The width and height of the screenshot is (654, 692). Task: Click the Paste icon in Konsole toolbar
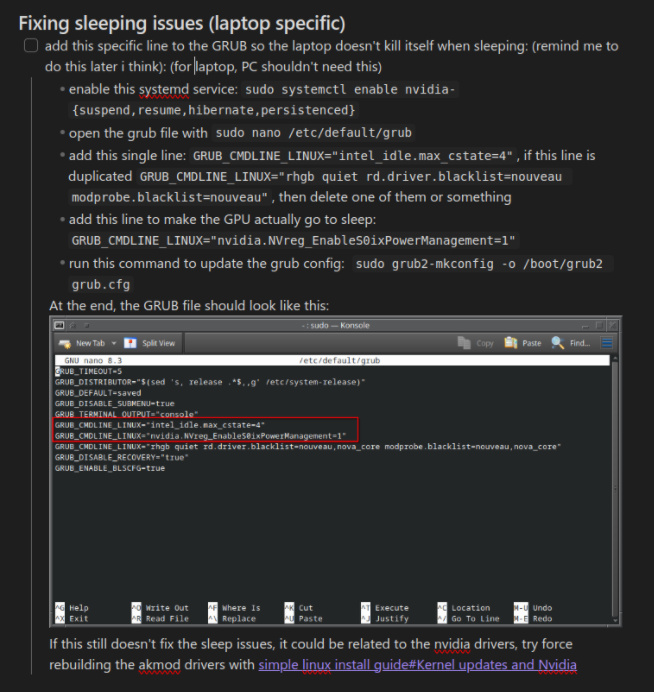tap(511, 343)
